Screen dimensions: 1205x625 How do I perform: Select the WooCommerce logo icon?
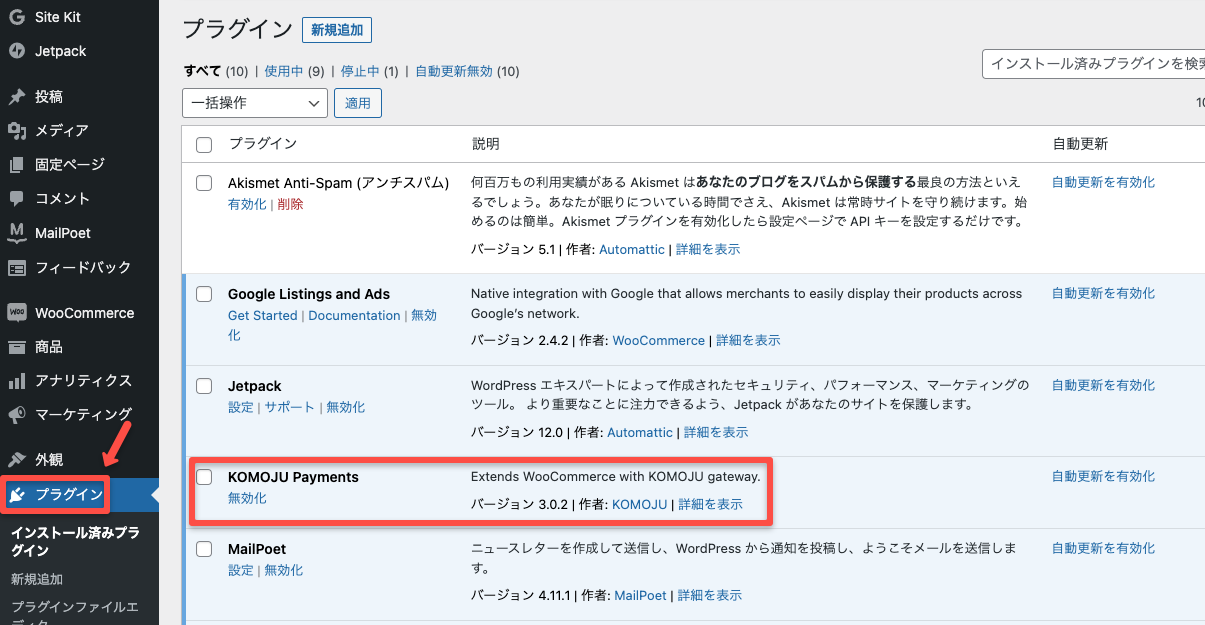(x=17, y=313)
